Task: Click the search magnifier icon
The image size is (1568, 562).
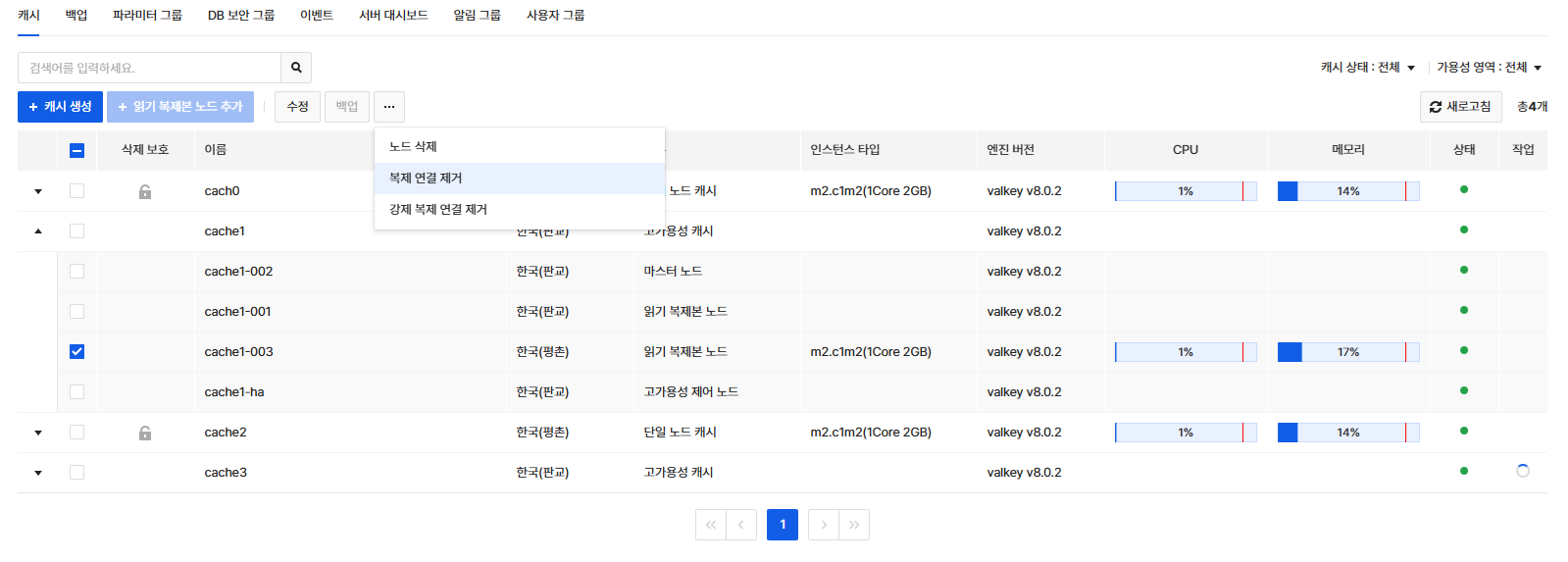Action: (296, 68)
